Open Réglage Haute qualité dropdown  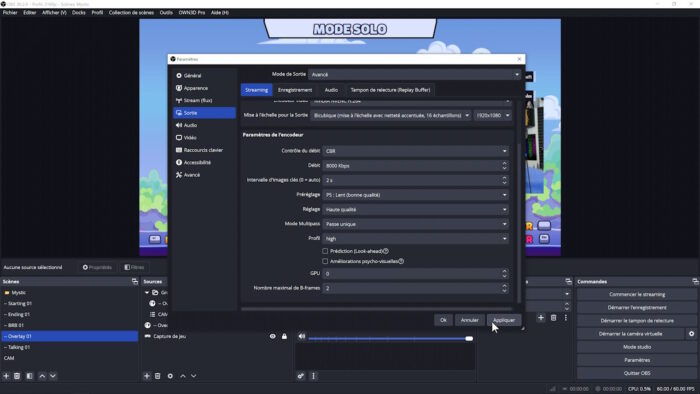pos(416,210)
